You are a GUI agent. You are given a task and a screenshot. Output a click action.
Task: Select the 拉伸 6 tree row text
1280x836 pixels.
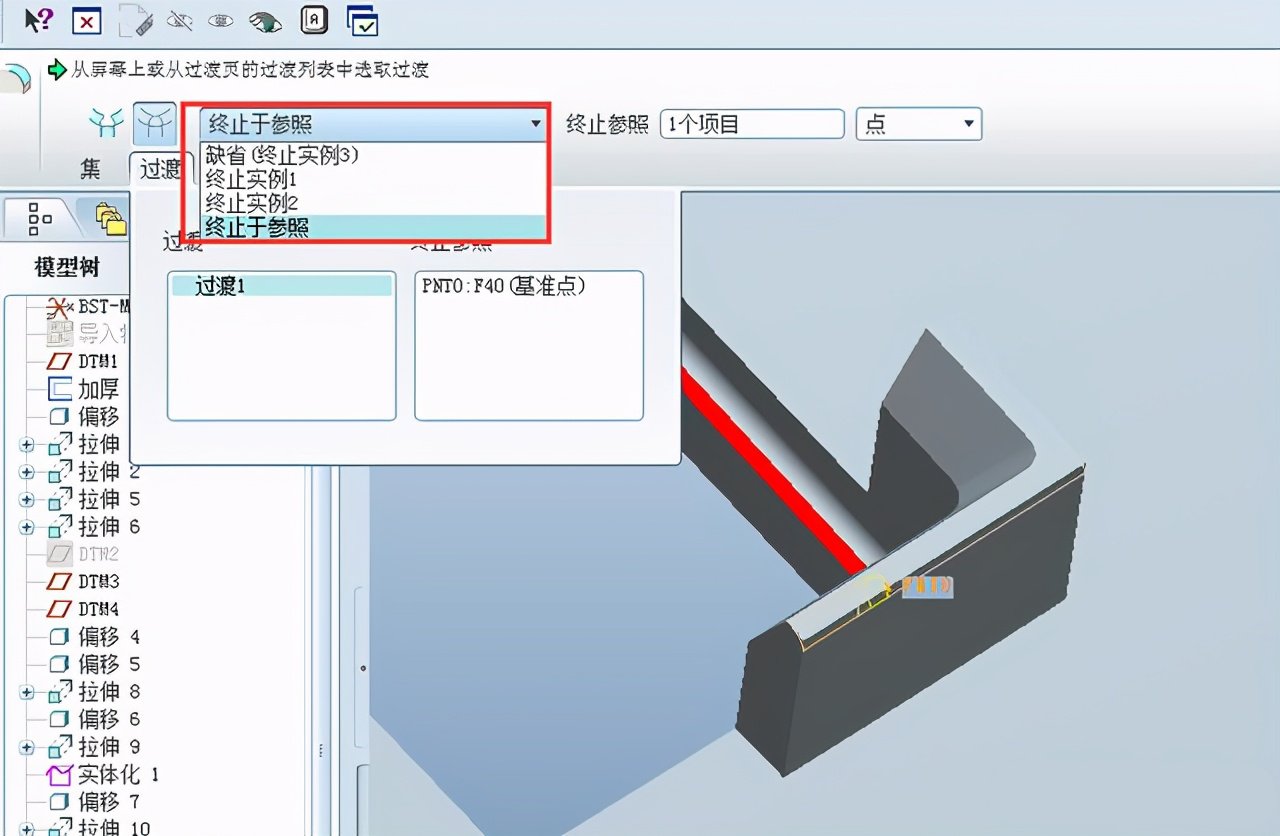point(109,526)
